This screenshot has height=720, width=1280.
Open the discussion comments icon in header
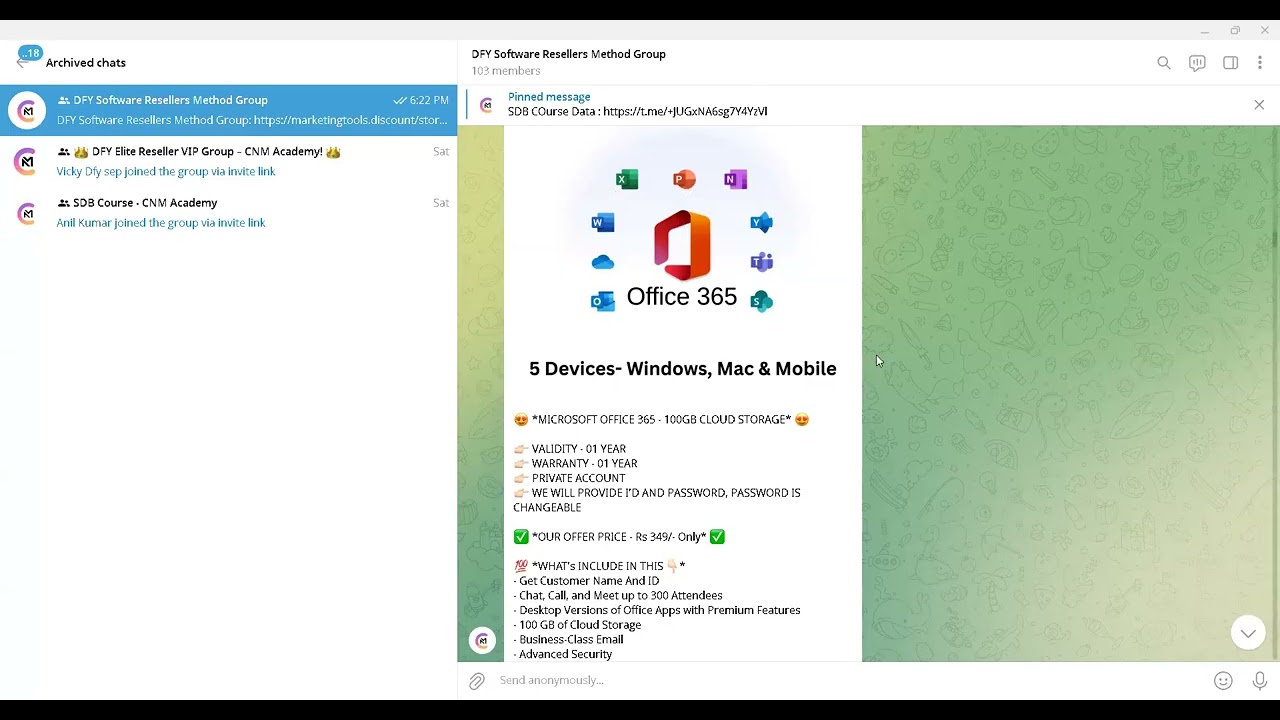[x=1197, y=63]
